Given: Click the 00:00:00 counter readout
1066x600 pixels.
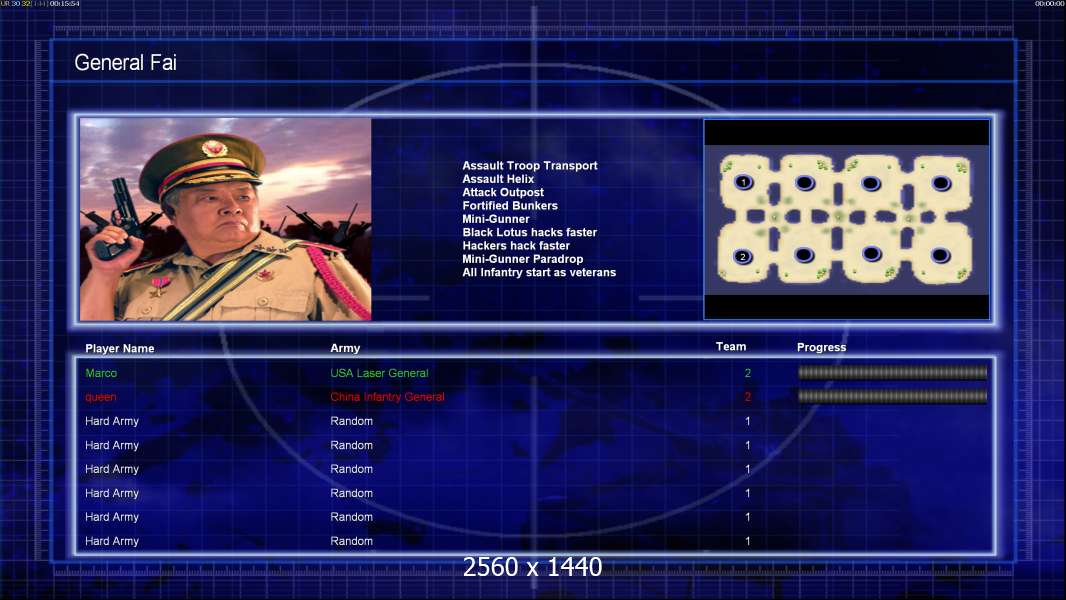Looking at the screenshot, I should pyautogui.click(x=1050, y=3).
